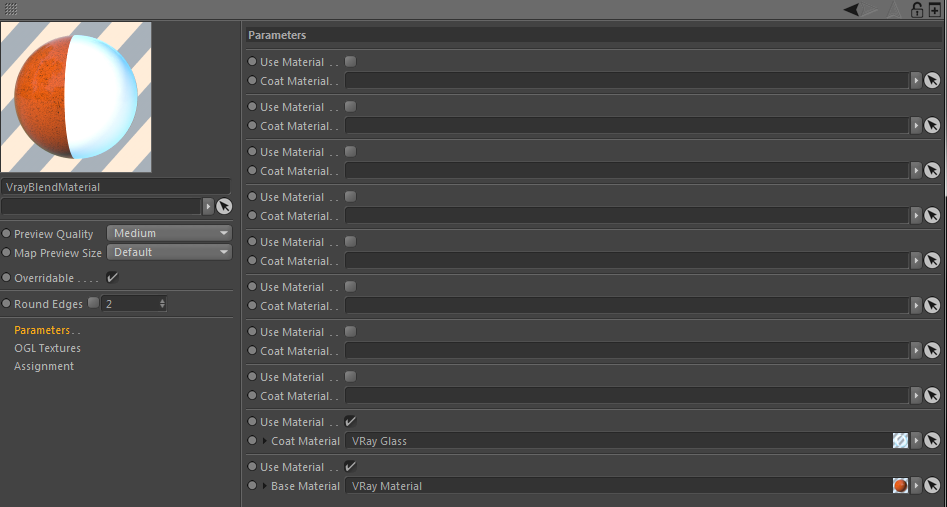
Task: Click picker icon below VrayBlendMaterial name
Action: [x=224, y=206]
